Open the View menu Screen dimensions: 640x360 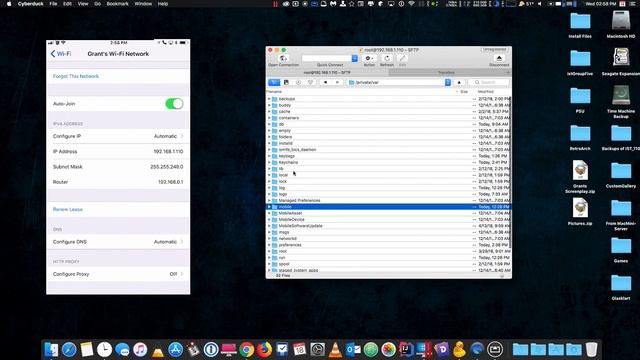click(x=83, y=4)
